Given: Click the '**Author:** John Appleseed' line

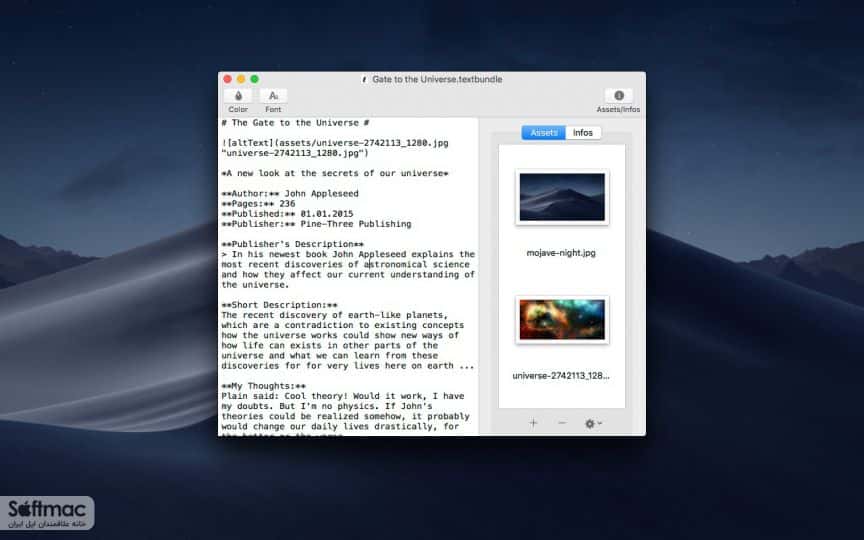Looking at the screenshot, I should (290, 194).
